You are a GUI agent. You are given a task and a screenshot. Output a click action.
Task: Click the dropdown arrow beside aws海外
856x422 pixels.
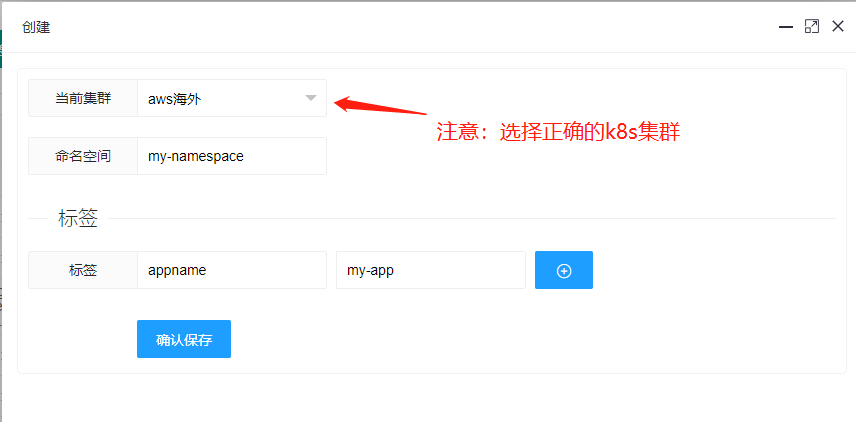(311, 98)
